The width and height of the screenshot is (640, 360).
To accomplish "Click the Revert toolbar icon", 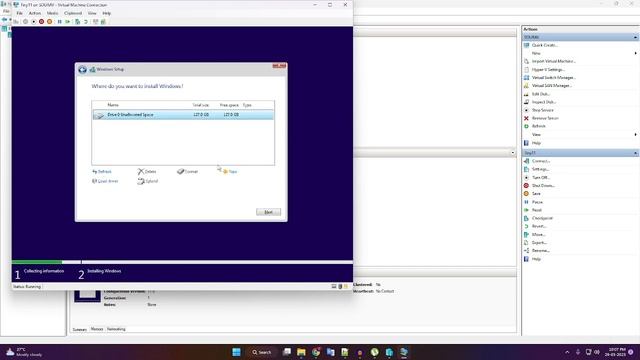I will pos(86,22).
